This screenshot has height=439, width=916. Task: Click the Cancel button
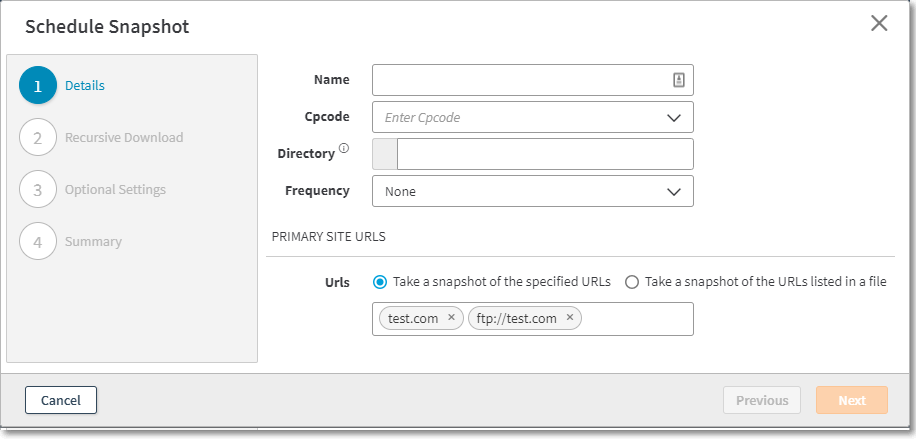61,400
